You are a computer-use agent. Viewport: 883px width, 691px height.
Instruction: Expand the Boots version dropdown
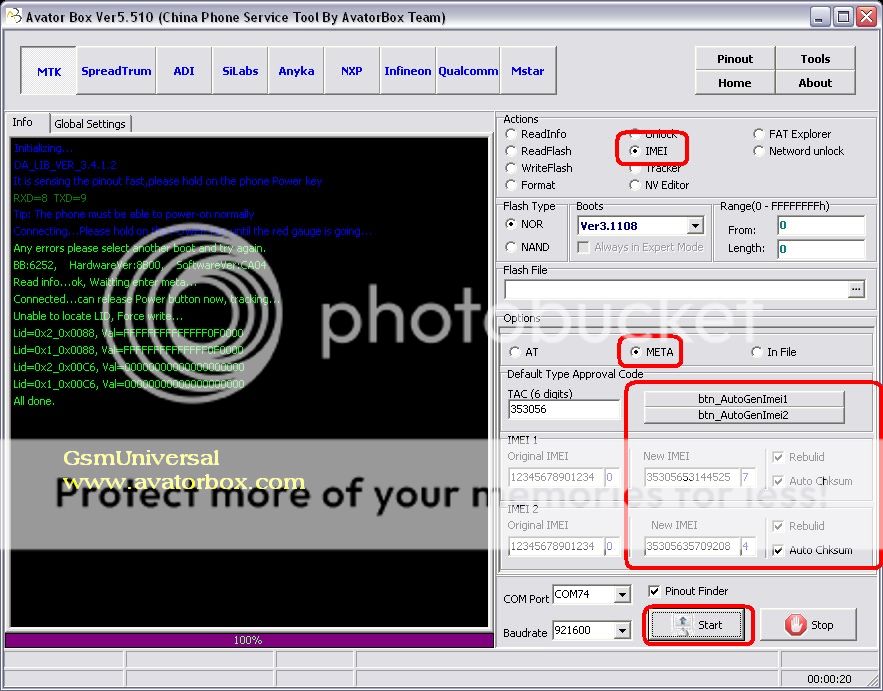click(x=696, y=226)
